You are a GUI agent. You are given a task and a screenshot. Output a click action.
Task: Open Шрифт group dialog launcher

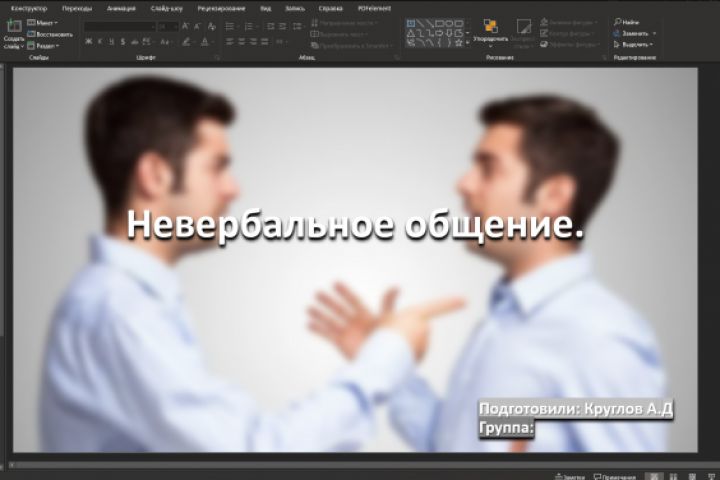pos(217,58)
